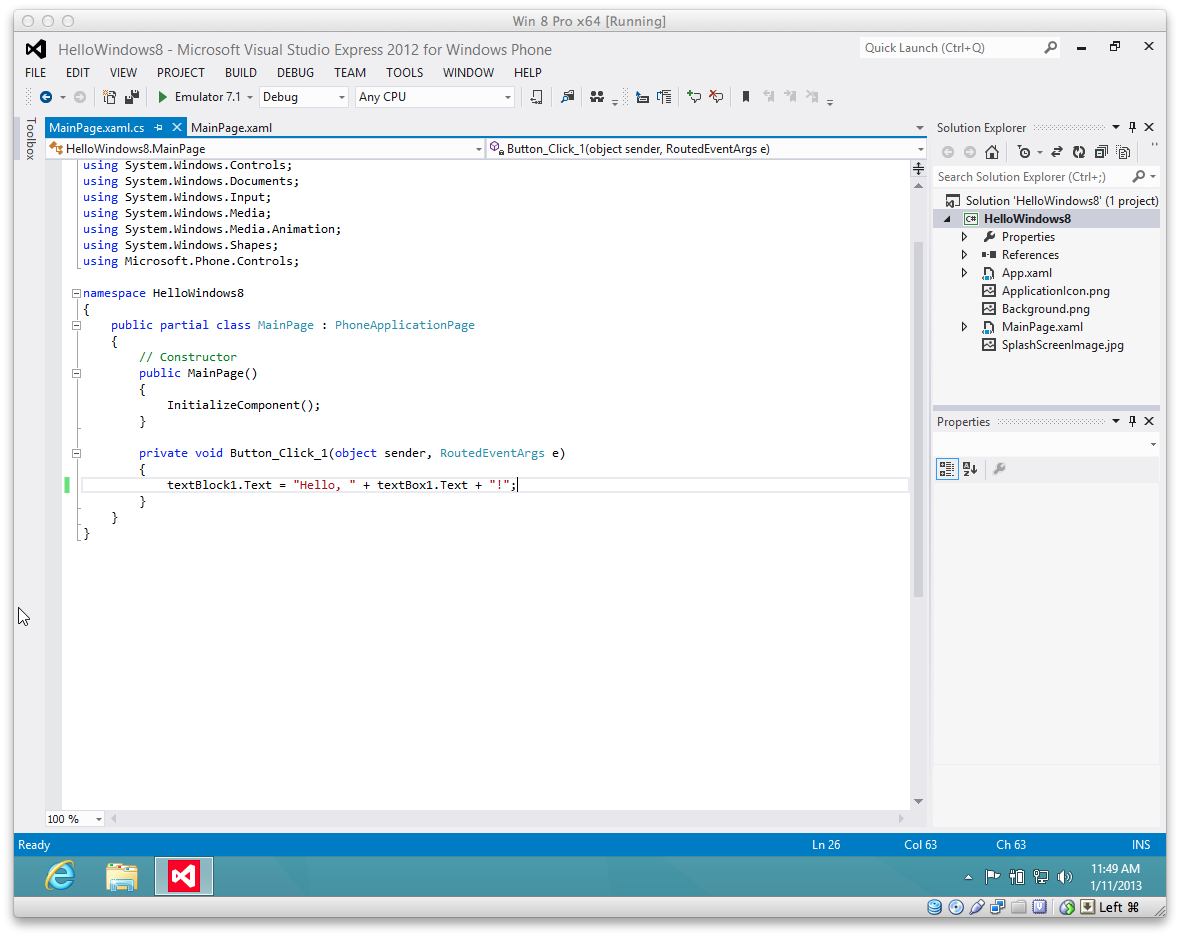This screenshot has height=937, width=1180.
Task: Open Property Pages via the wrench icon
Action: [x=999, y=469]
